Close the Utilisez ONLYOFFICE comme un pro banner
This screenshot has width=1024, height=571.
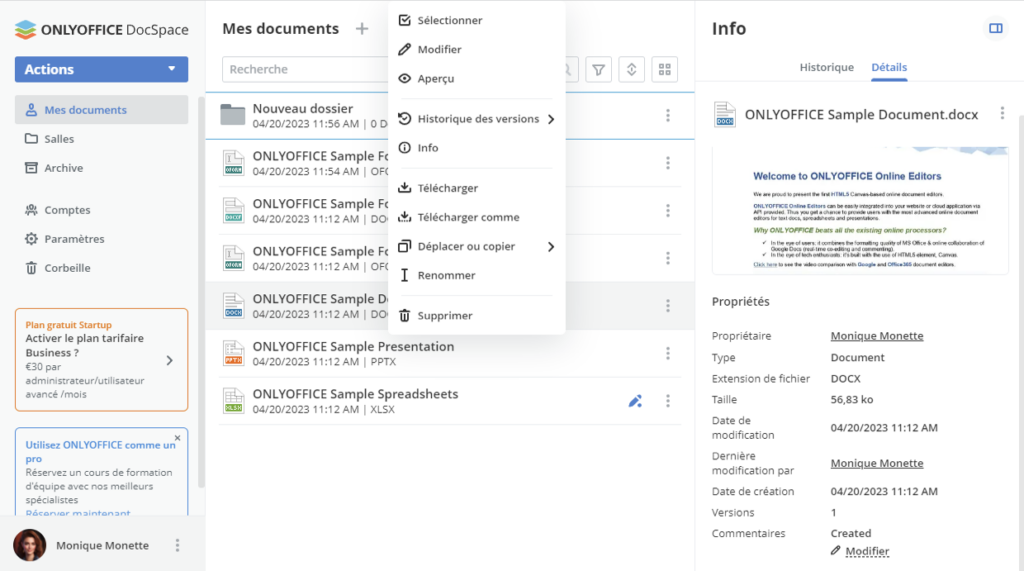(x=178, y=438)
